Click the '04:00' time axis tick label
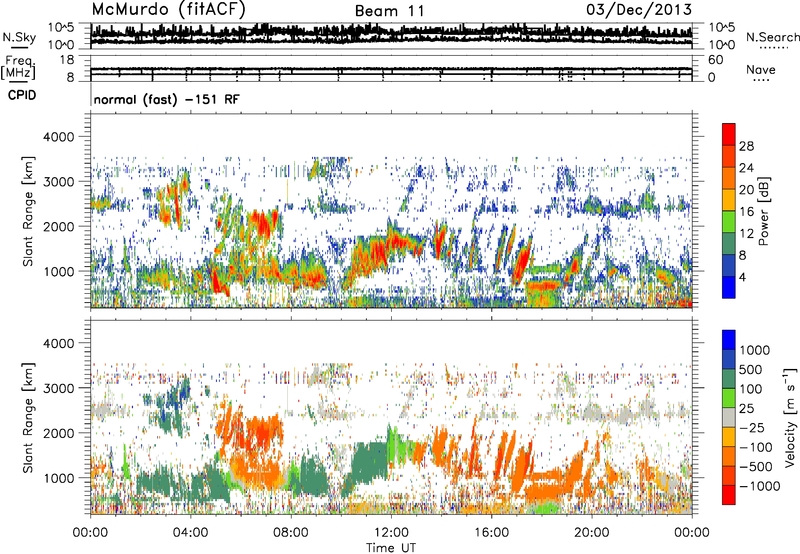Viewport: 800px width, 554px height. point(190,533)
